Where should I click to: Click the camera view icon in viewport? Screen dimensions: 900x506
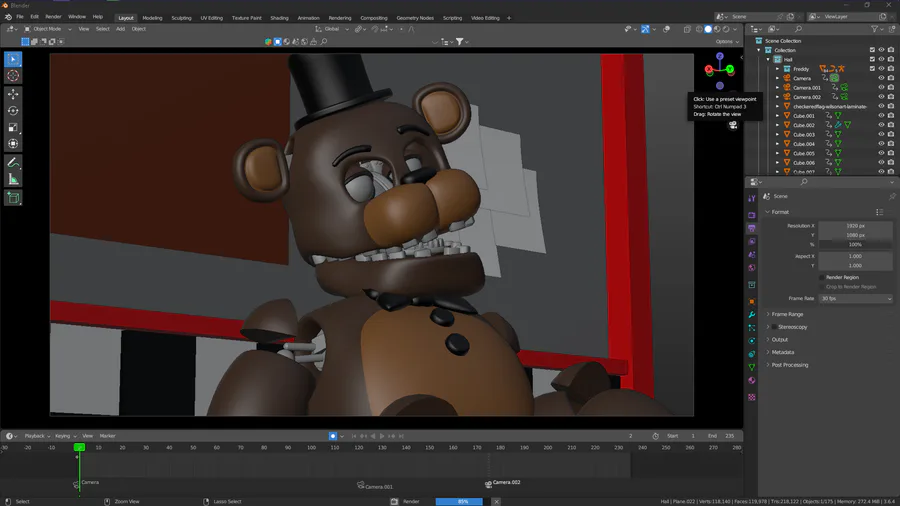(733, 125)
